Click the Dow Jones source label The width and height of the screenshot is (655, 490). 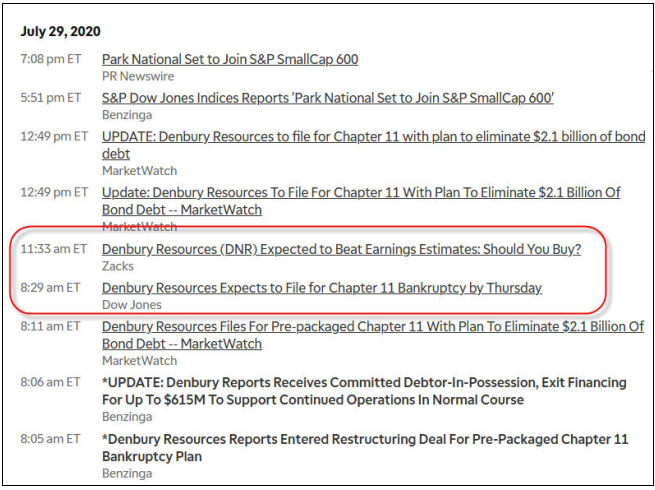(x=132, y=305)
